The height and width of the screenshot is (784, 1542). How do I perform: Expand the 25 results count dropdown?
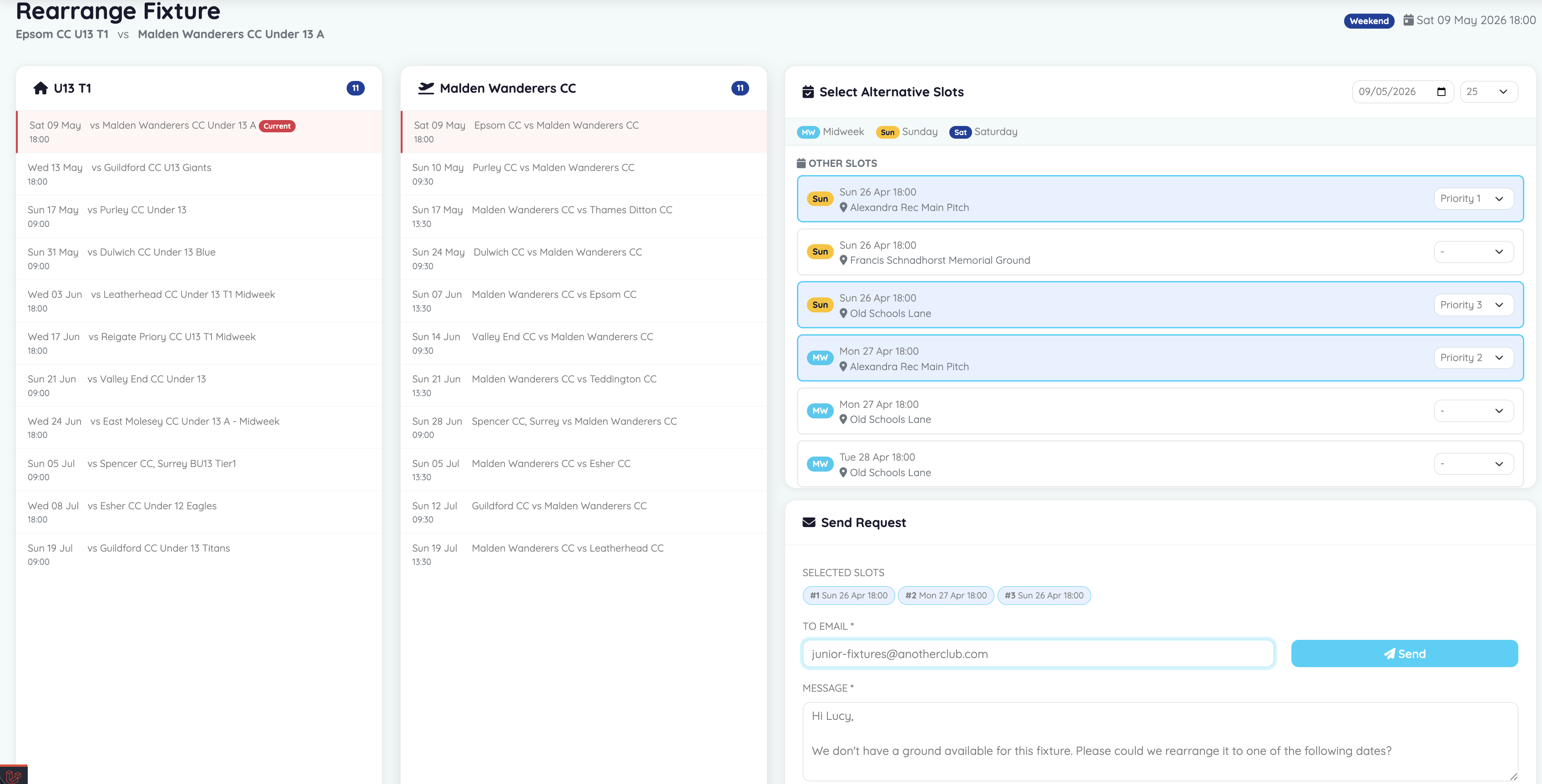pyautogui.click(x=1488, y=91)
